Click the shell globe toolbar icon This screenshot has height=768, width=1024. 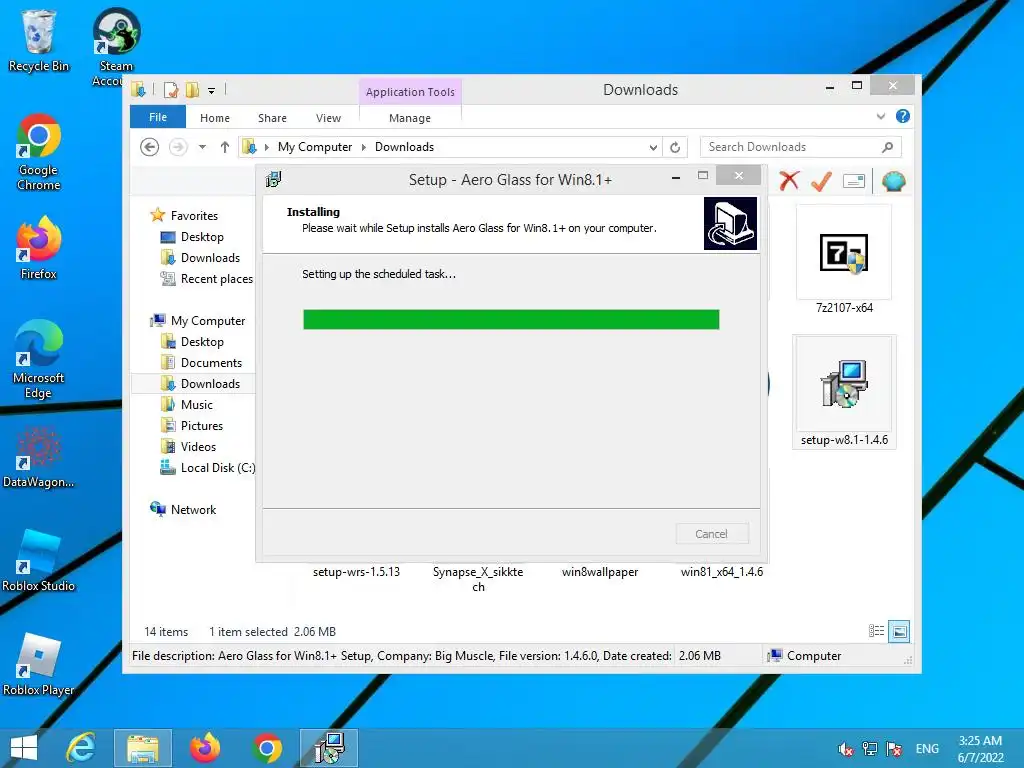[893, 181]
